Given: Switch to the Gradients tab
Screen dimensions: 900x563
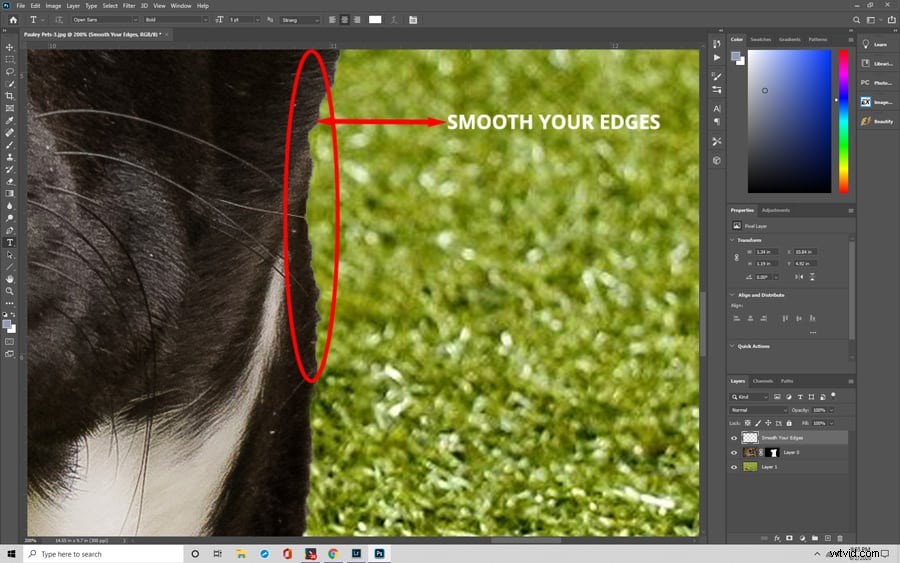Looking at the screenshot, I should pyautogui.click(x=789, y=39).
